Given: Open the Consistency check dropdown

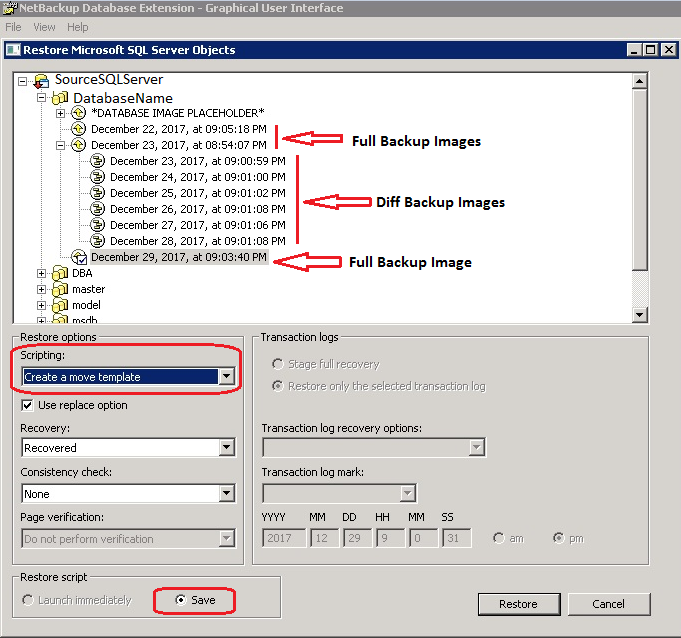Looking at the screenshot, I should (x=226, y=493).
